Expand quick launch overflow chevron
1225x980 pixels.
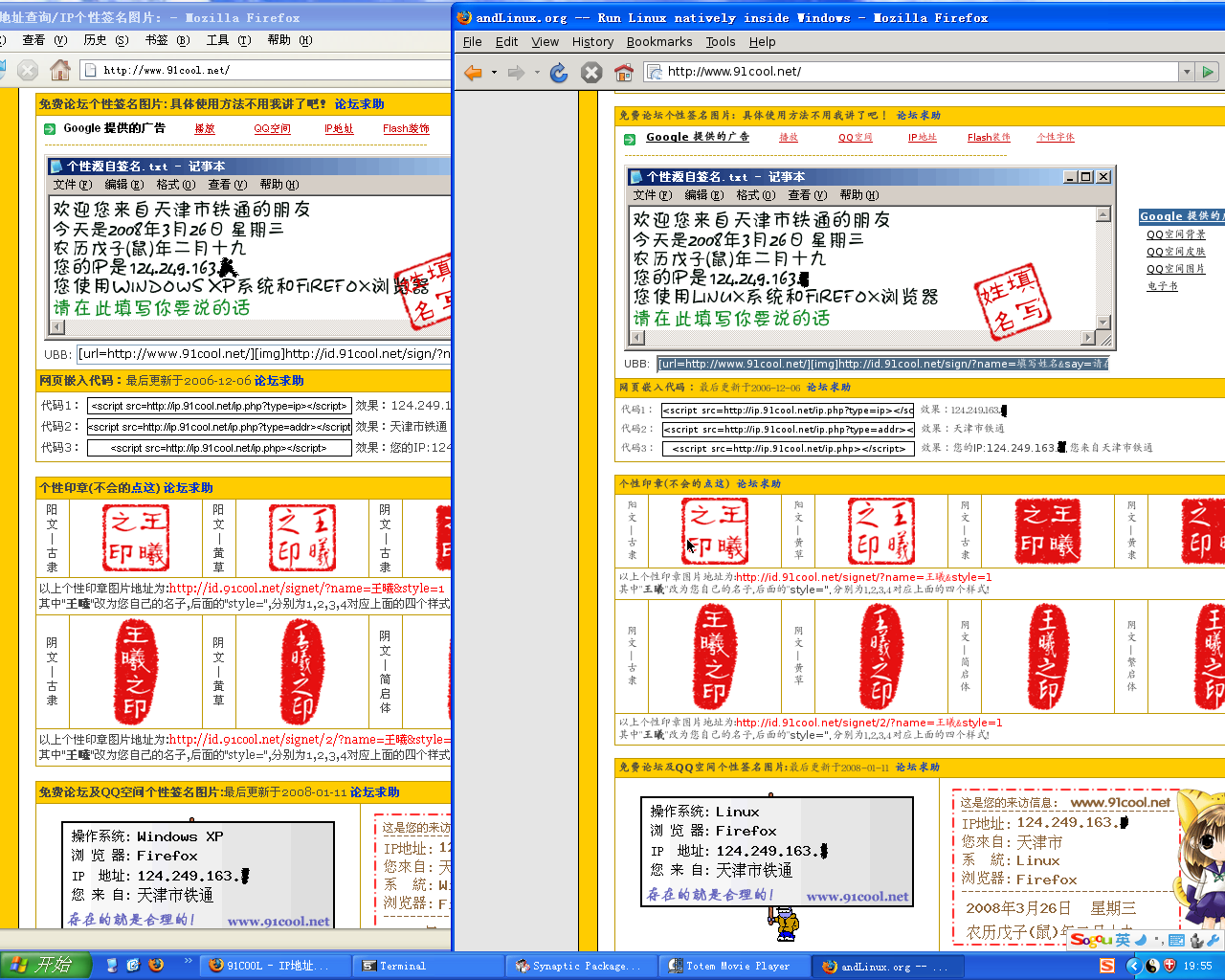click(x=188, y=960)
